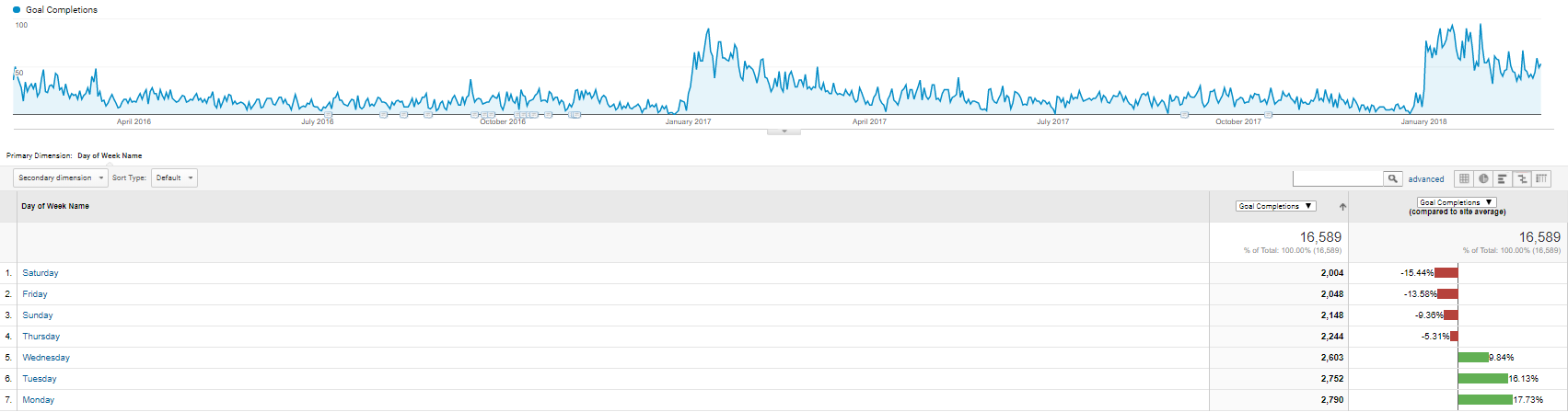Expand the annotations drawer below the chart
Screen dimensions: 1568x412
pyautogui.click(x=784, y=132)
